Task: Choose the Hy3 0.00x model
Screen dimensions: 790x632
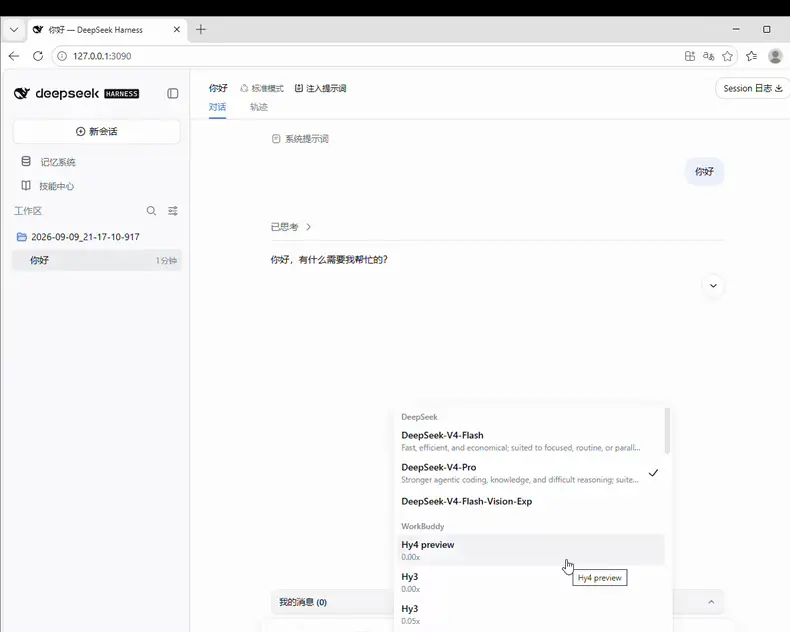Action: (x=530, y=582)
